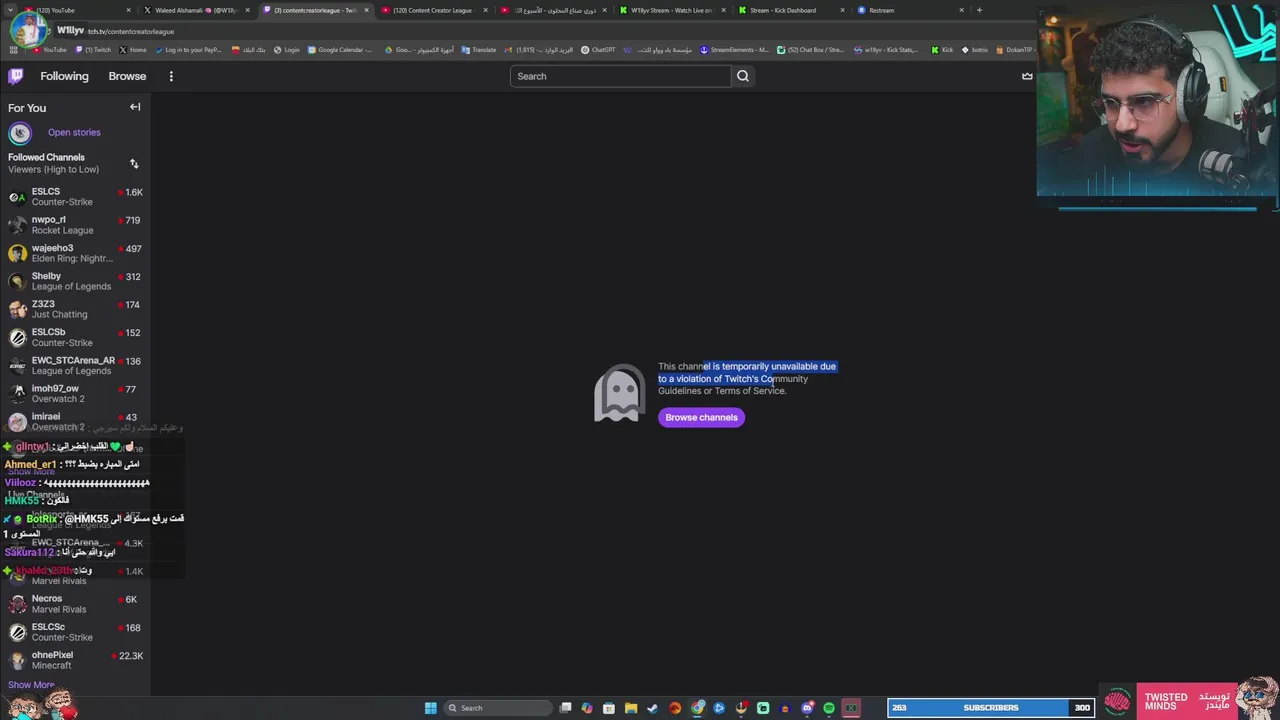
Task: Open the Prime loot crown icon
Action: (x=1027, y=76)
